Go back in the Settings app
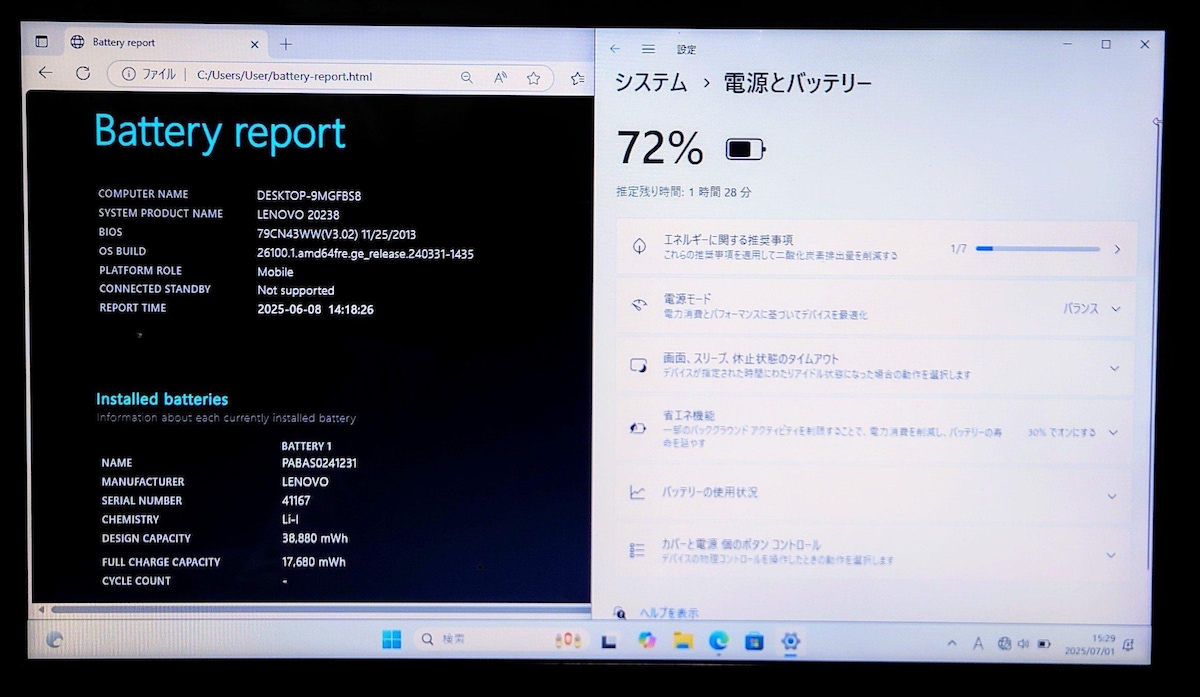This screenshot has width=1200, height=697. click(x=615, y=48)
